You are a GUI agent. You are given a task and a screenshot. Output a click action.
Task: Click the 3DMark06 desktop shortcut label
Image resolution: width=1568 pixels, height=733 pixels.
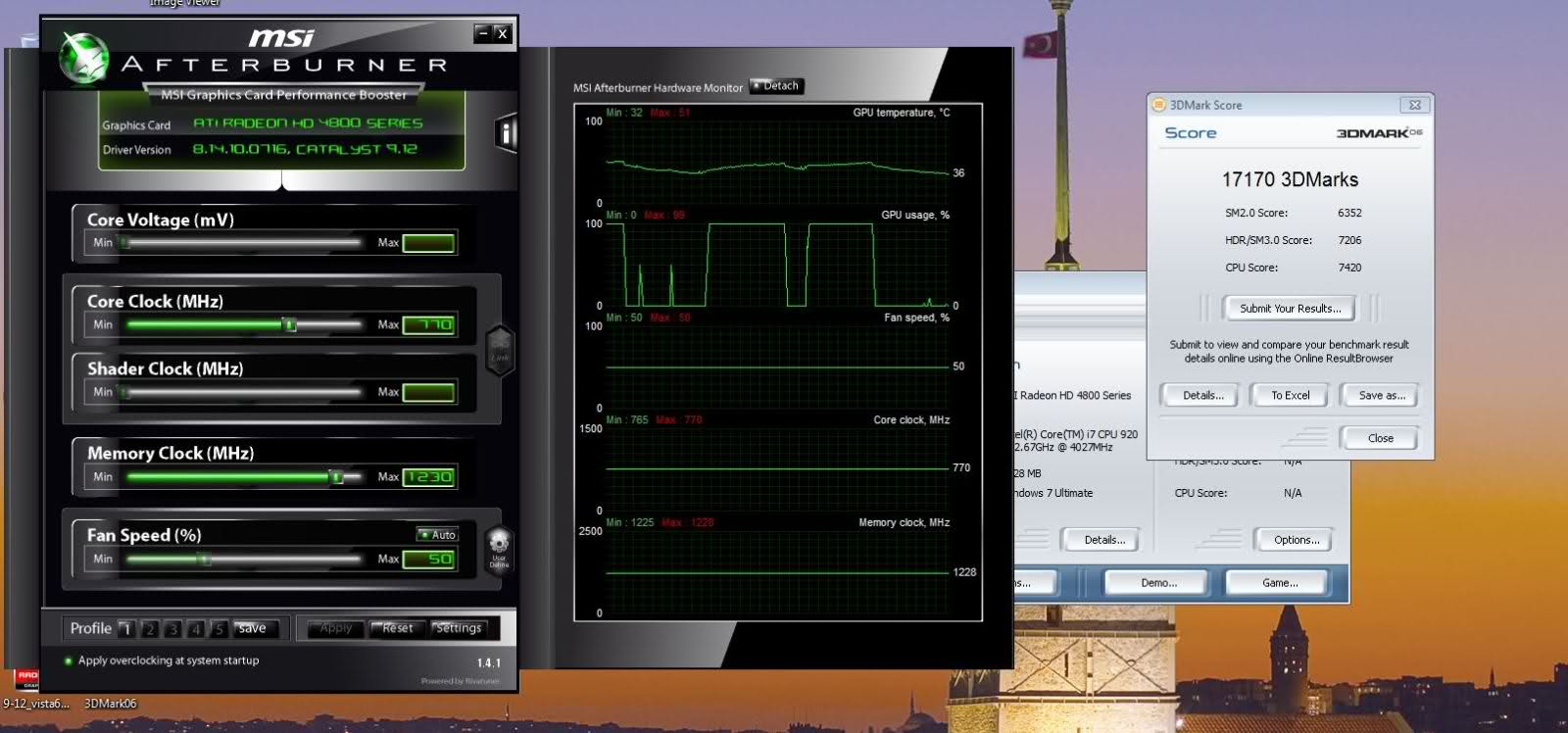pos(111,704)
